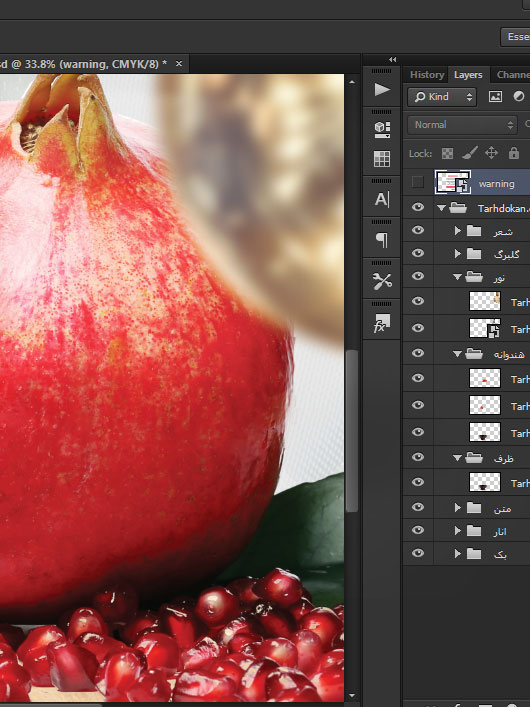Hide the گلبرگ group
Viewport: 530px width, 707px height.
[x=418, y=253]
